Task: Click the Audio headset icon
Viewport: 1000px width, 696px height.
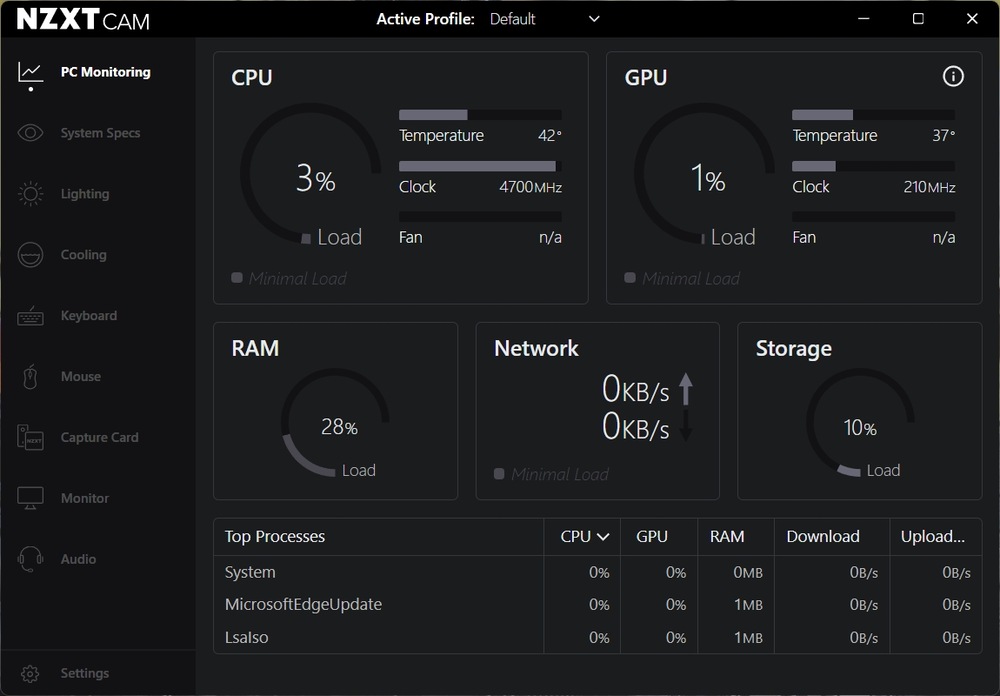Action: click(30, 559)
